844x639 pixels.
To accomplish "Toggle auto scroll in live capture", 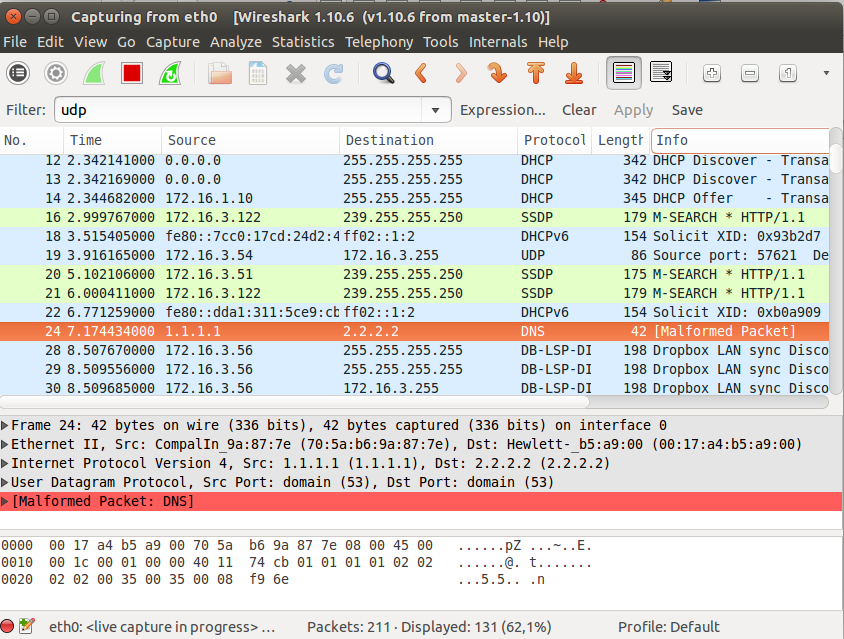I will (x=661, y=73).
